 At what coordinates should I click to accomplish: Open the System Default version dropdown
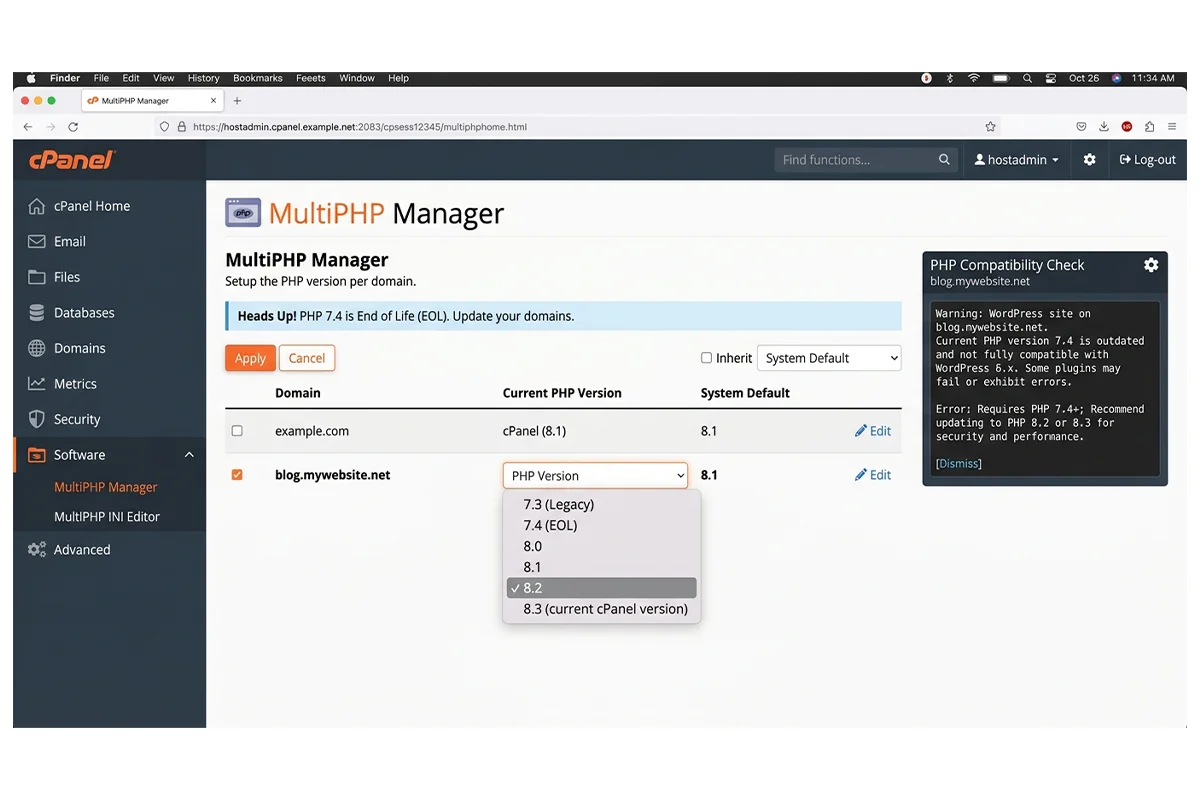(x=829, y=358)
